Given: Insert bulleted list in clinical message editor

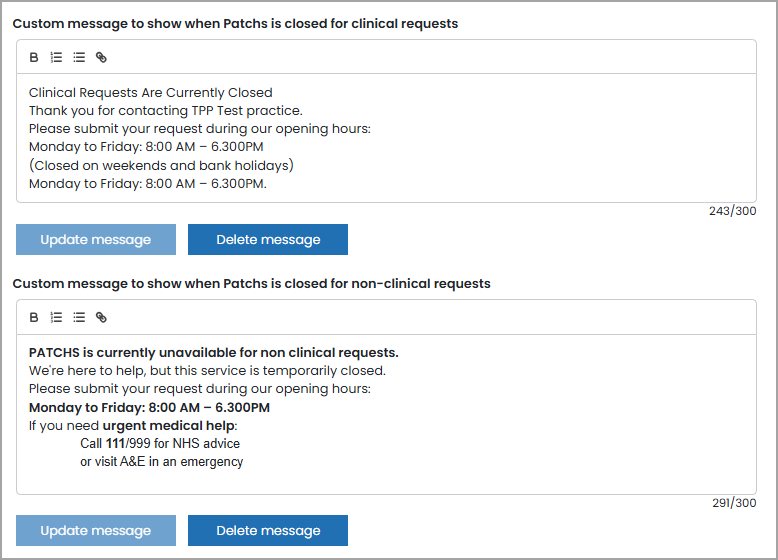Looking at the screenshot, I should pos(79,58).
